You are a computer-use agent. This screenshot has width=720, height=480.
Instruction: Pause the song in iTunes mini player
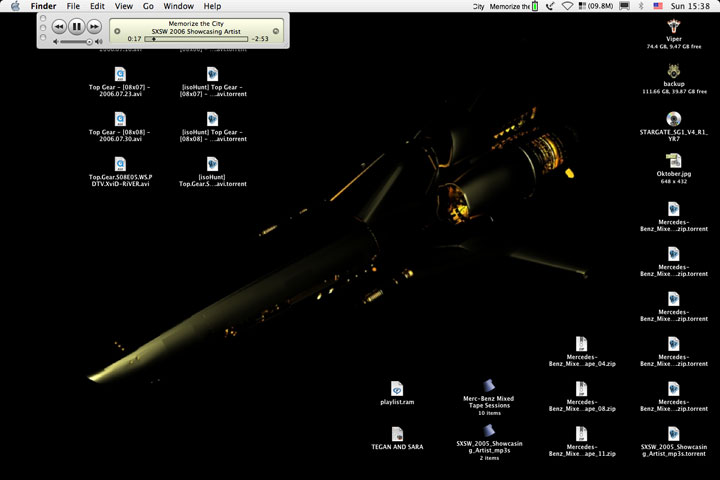point(77,27)
